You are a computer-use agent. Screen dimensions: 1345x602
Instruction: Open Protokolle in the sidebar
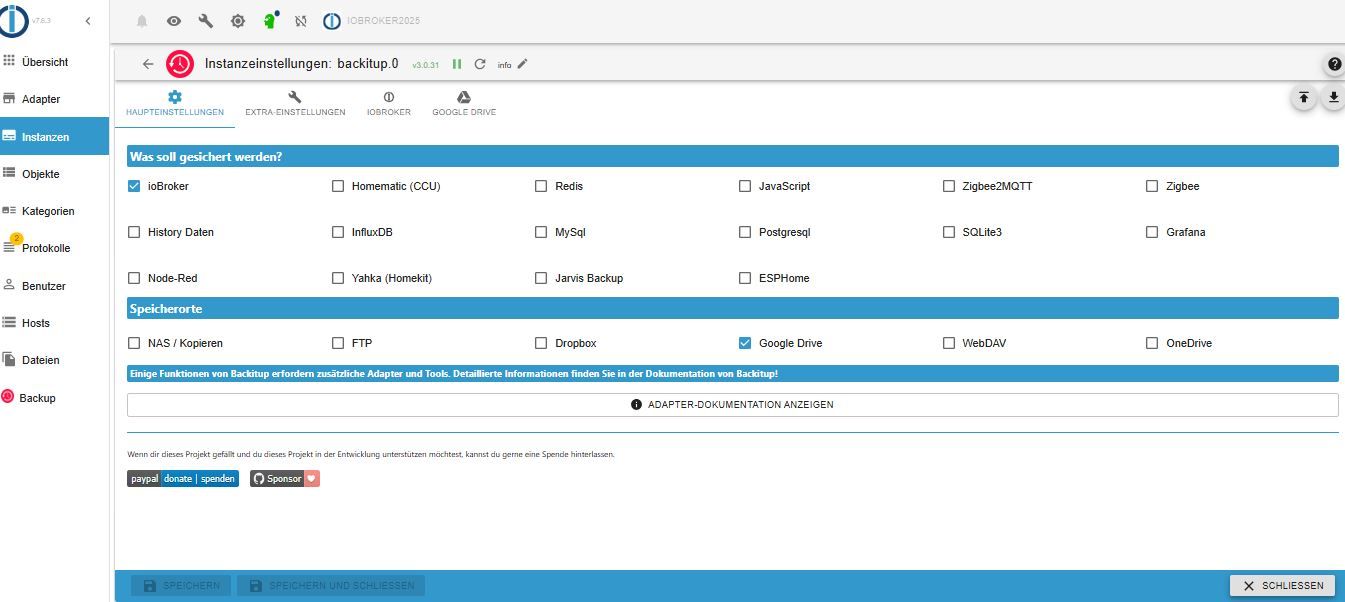pos(55,248)
